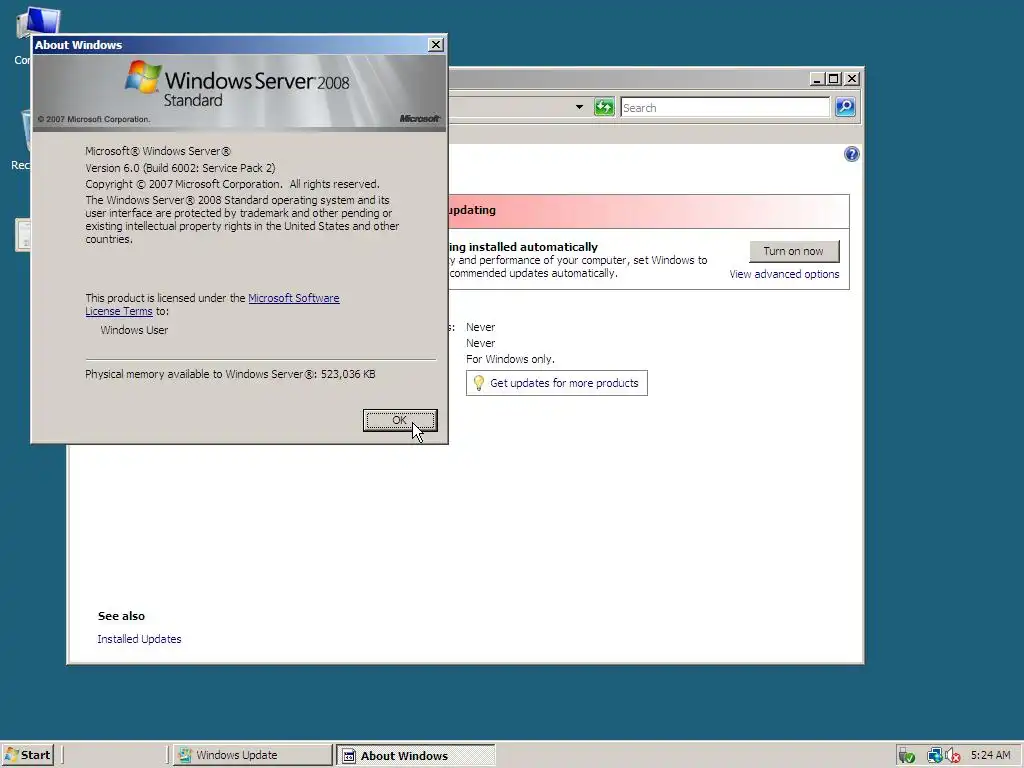1024x768 pixels.
Task: Click the 'For Windows only.' text
Action: coord(510,359)
